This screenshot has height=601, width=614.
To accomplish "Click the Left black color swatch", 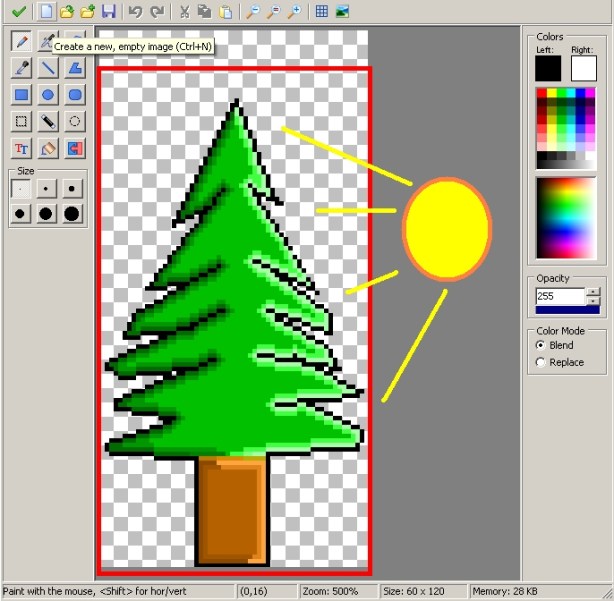I will [x=548, y=68].
